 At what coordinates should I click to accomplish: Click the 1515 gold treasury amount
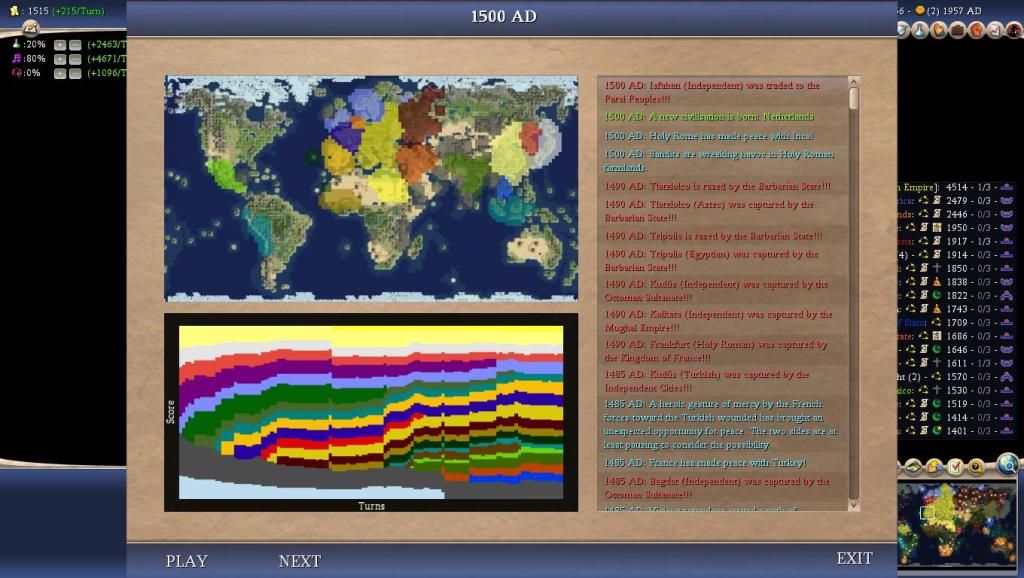(38, 11)
